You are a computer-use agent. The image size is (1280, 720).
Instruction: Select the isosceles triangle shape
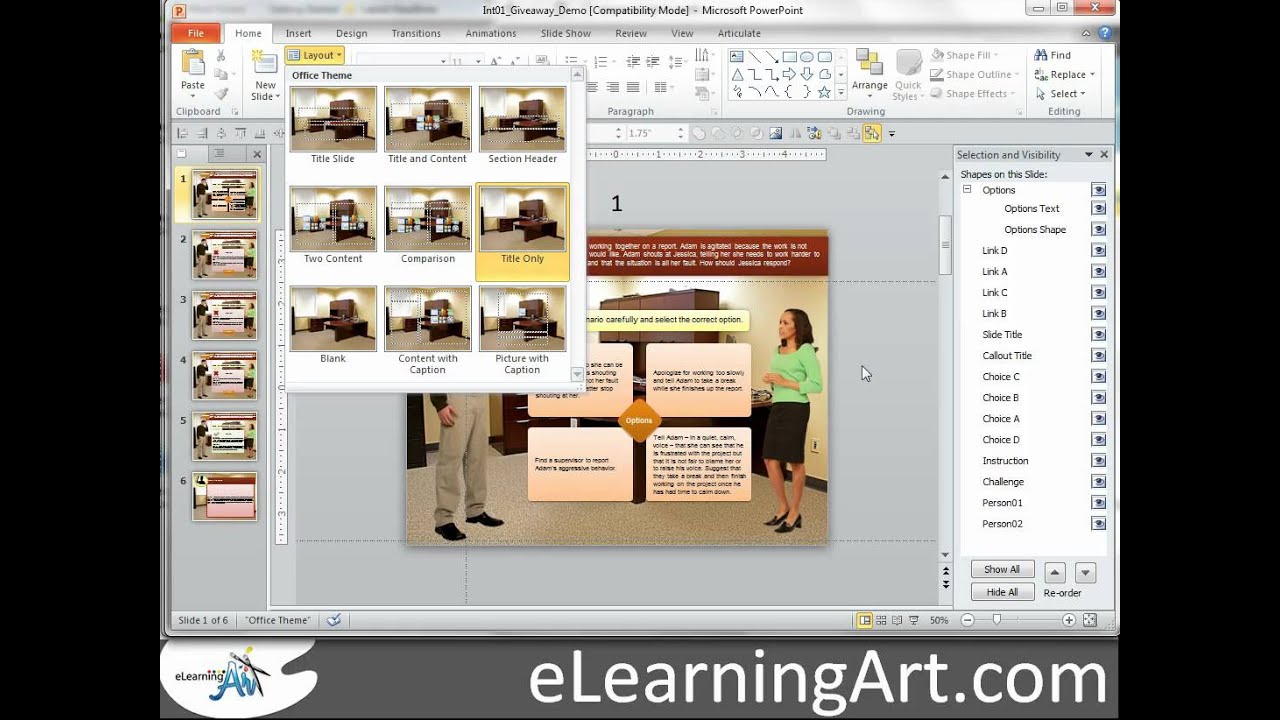[737, 75]
